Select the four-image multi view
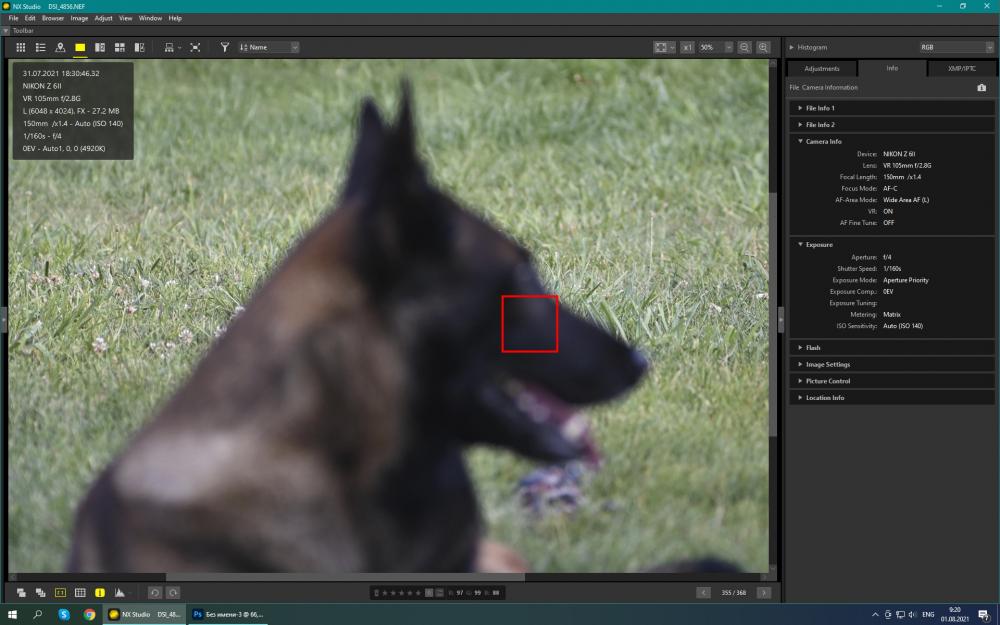 (119, 47)
